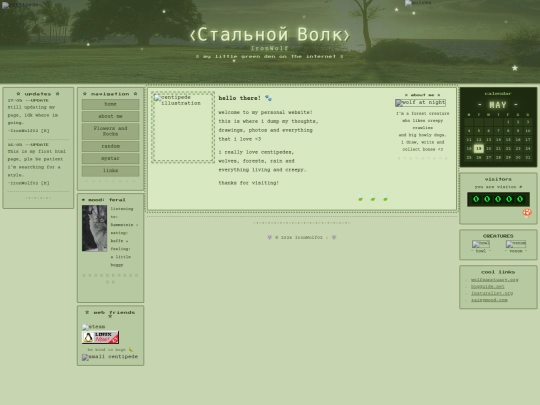Click the broken centipede image in header corner

20,5
